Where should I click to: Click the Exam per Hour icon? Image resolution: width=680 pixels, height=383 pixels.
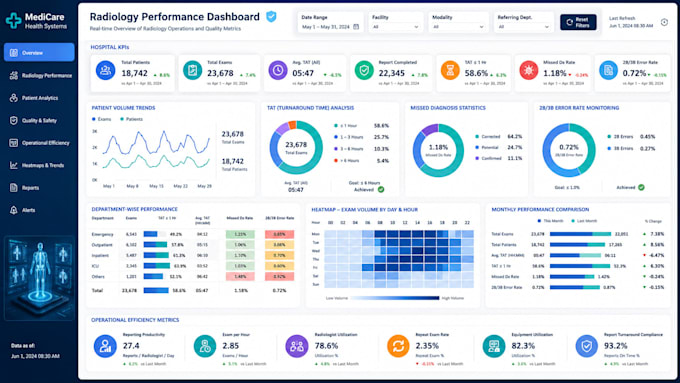(205, 346)
